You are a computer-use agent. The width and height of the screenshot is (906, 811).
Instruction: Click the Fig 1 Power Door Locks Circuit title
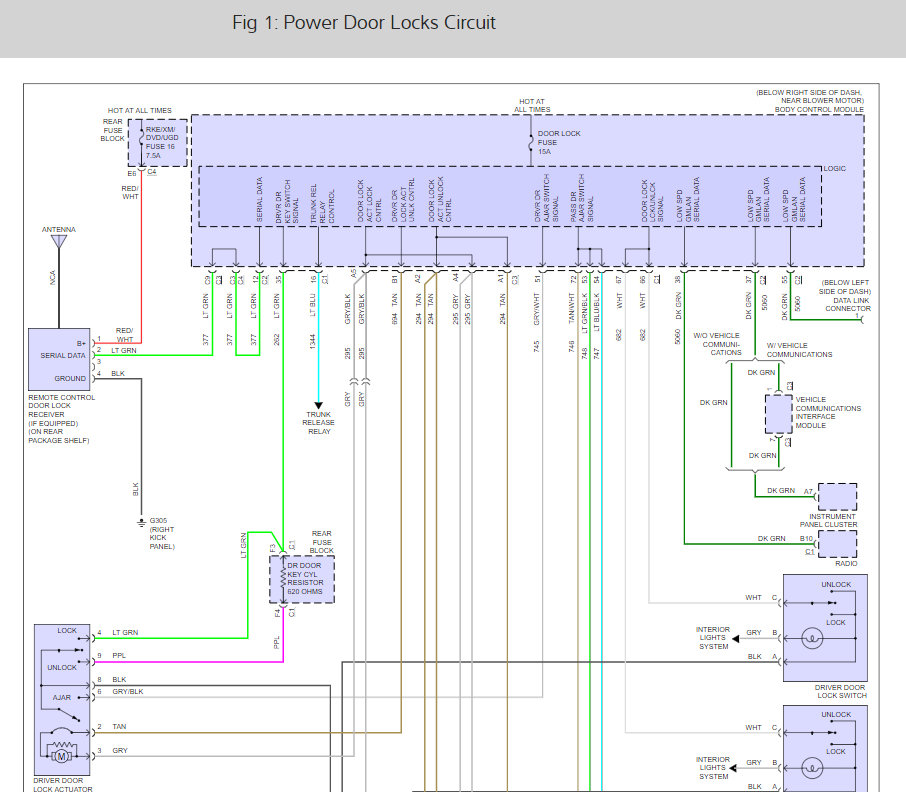363,22
